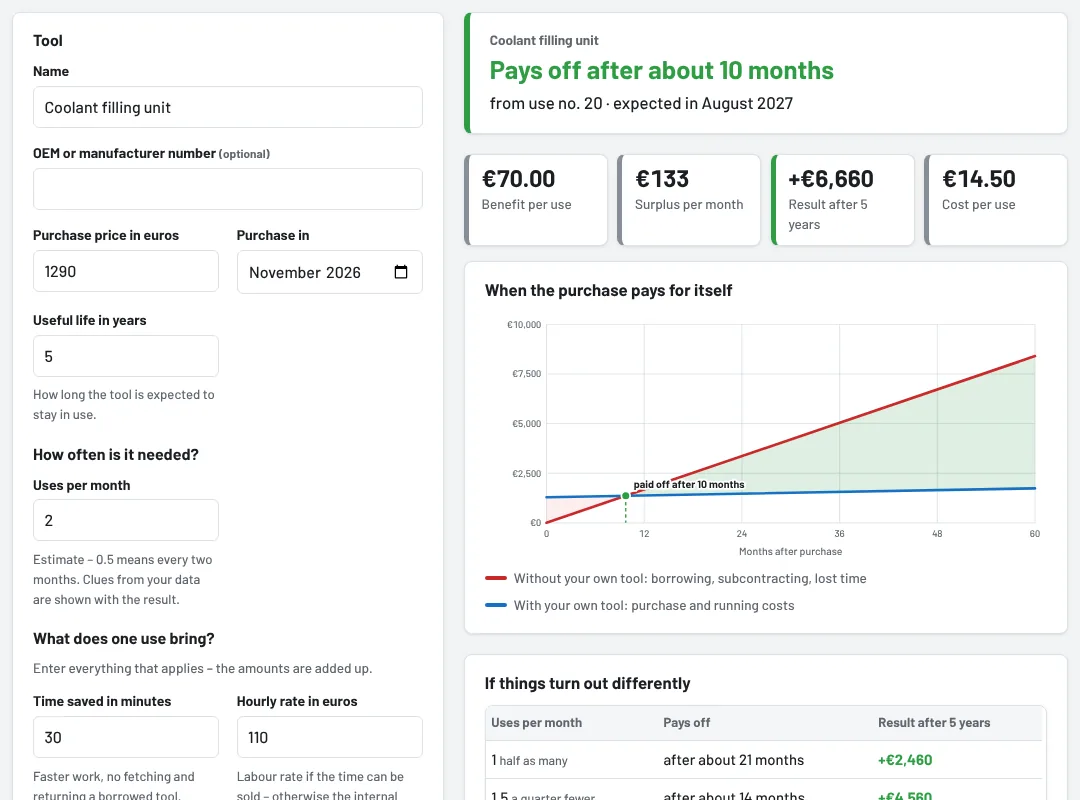Screen dimensions: 1080x800
Task: Click the 'How long the tool is expected' hint text
Action: click(x=124, y=404)
